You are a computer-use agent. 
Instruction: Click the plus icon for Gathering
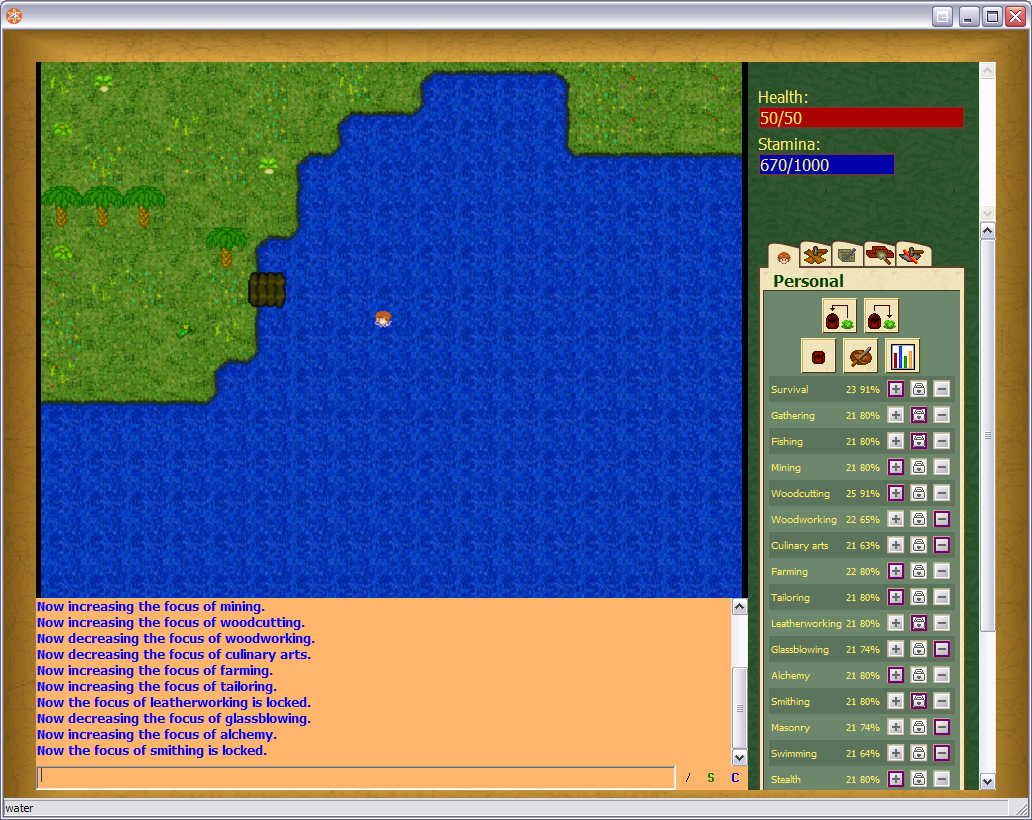point(896,415)
